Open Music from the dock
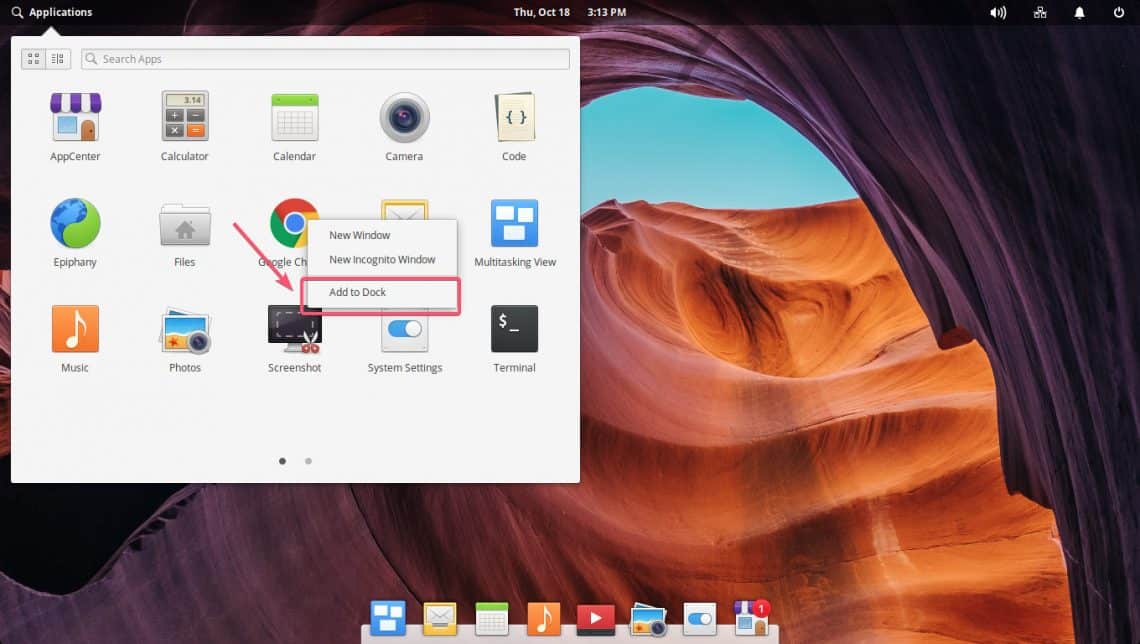This screenshot has width=1140, height=644. tap(543, 619)
